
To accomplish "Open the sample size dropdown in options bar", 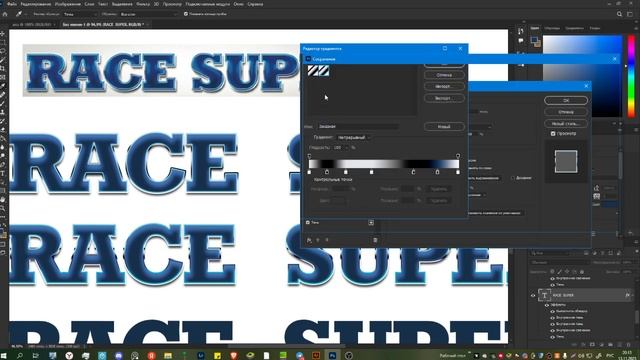I will click(x=80, y=14).
